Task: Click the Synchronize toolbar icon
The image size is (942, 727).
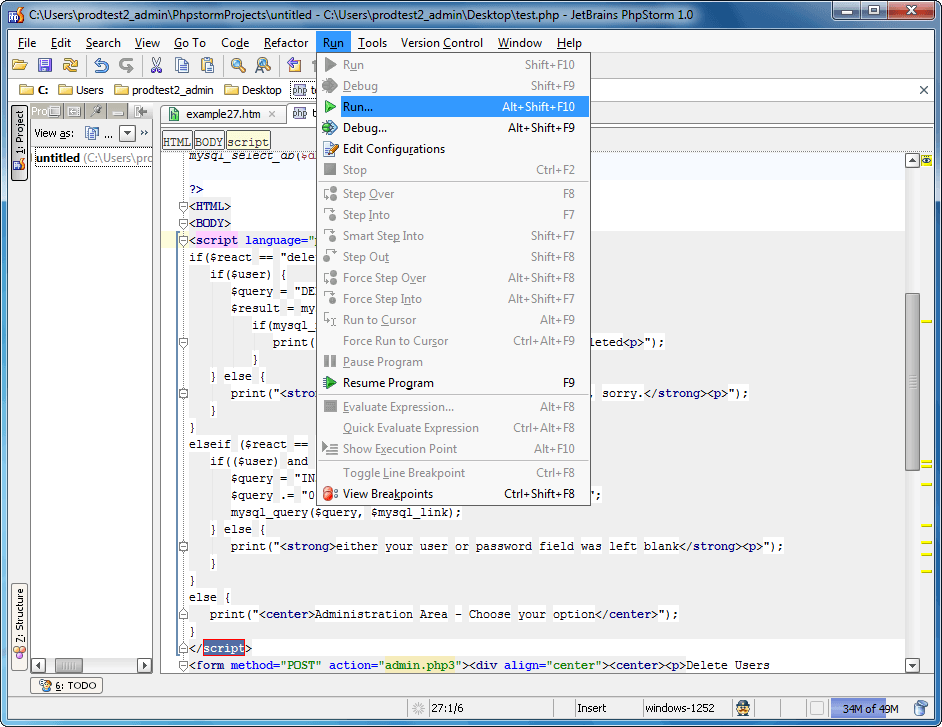Action: (x=70, y=65)
